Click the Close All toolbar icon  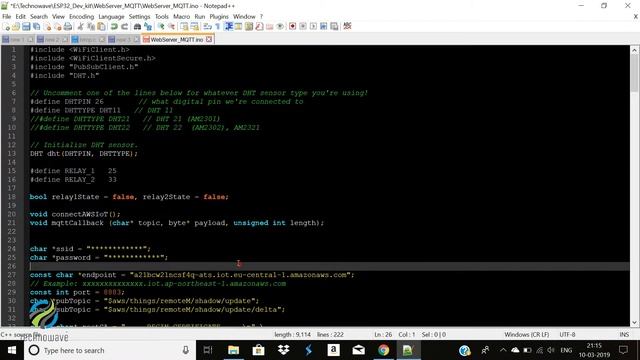(58, 27)
